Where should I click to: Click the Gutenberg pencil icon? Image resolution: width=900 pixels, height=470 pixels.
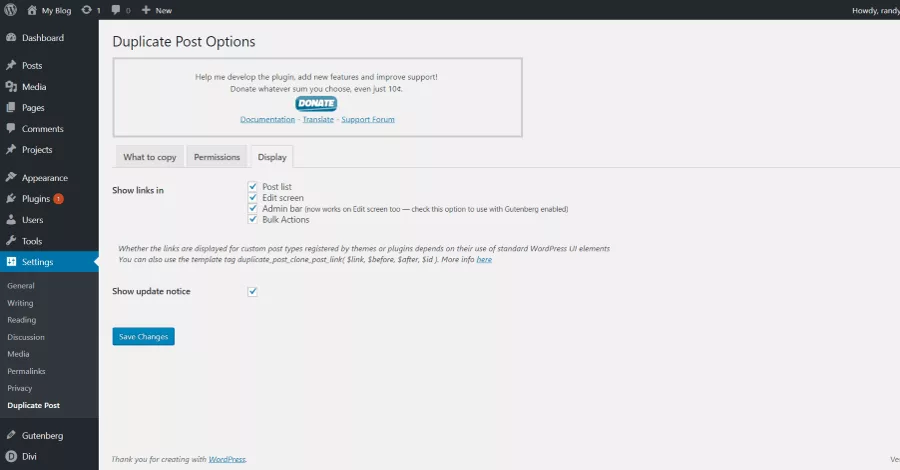[11, 435]
